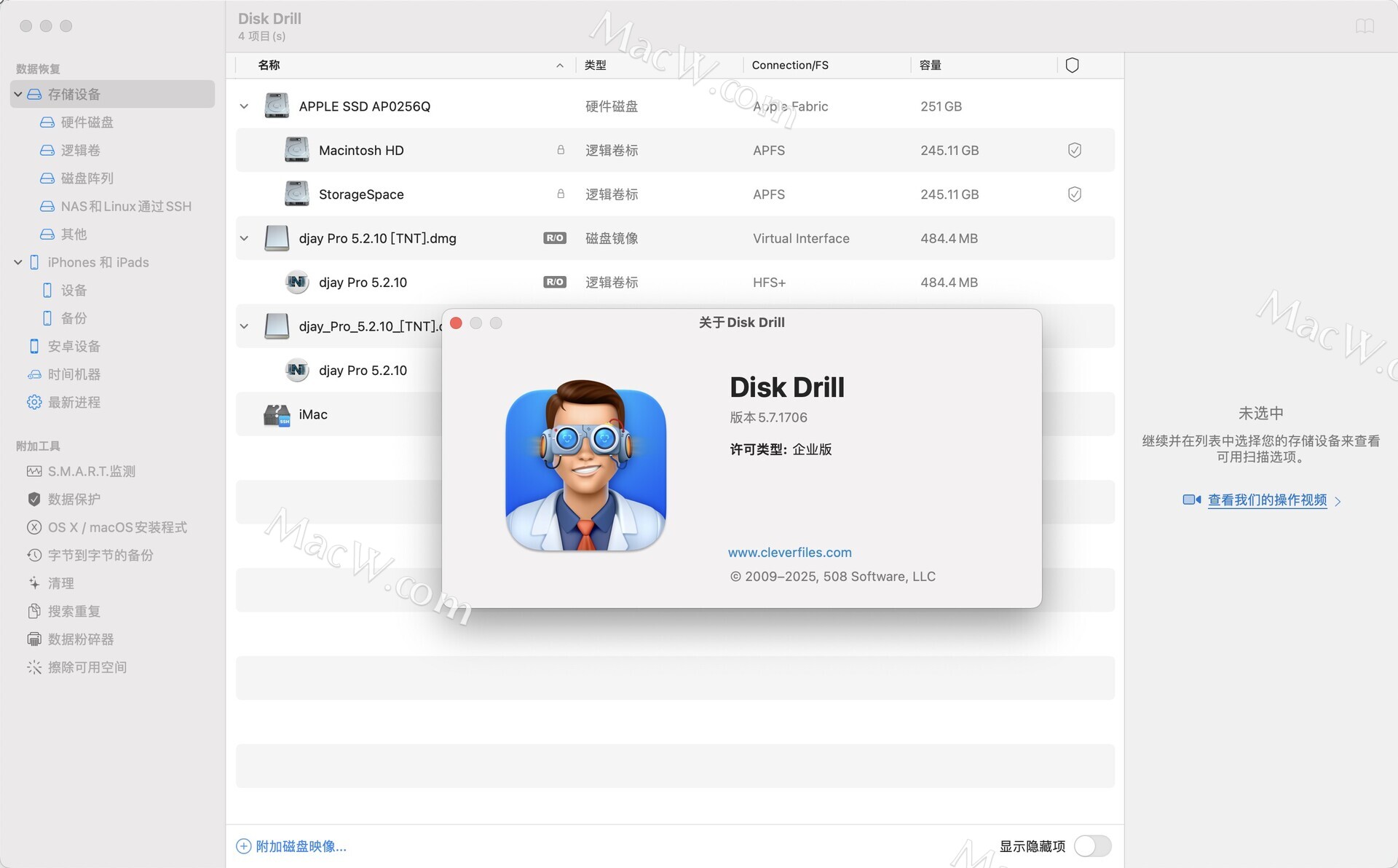Collapse the djay_Pro_5.2.10_[TNT] row
Image resolution: width=1398 pixels, height=868 pixels.
pos(244,326)
